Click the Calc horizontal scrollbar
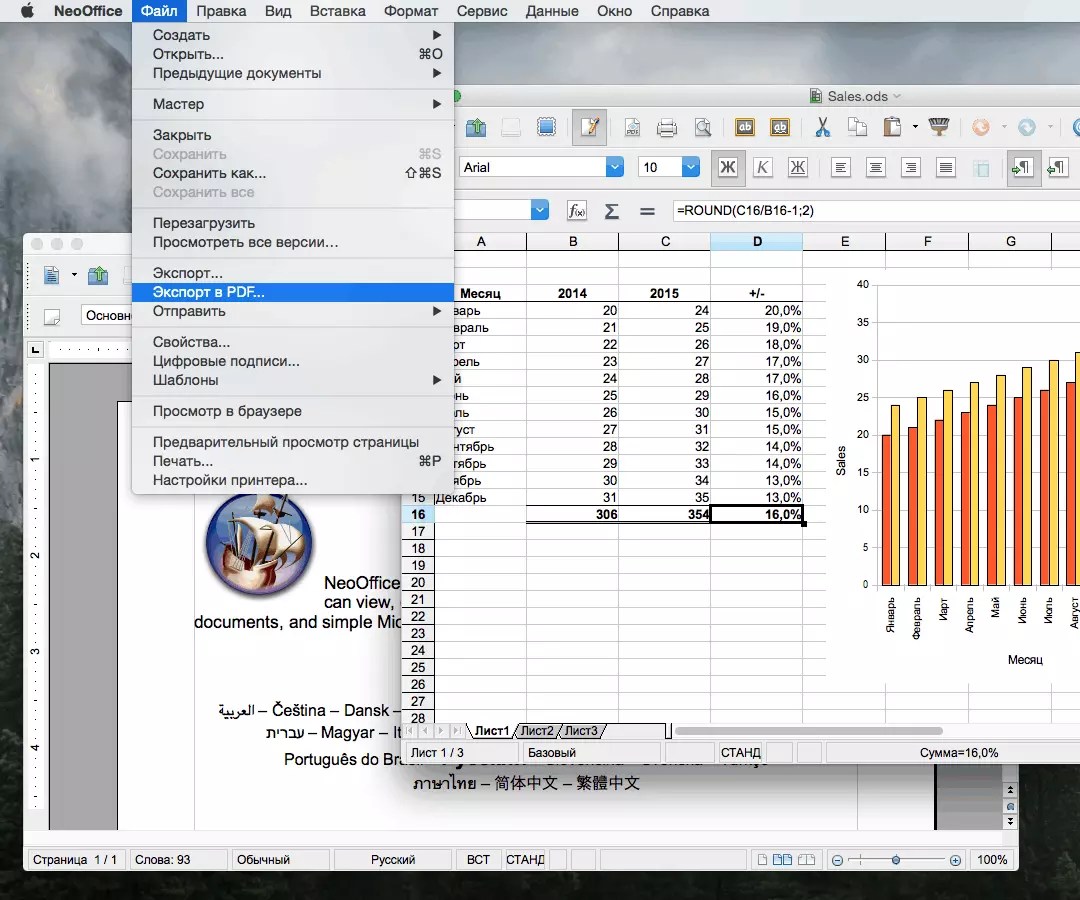 (809, 731)
